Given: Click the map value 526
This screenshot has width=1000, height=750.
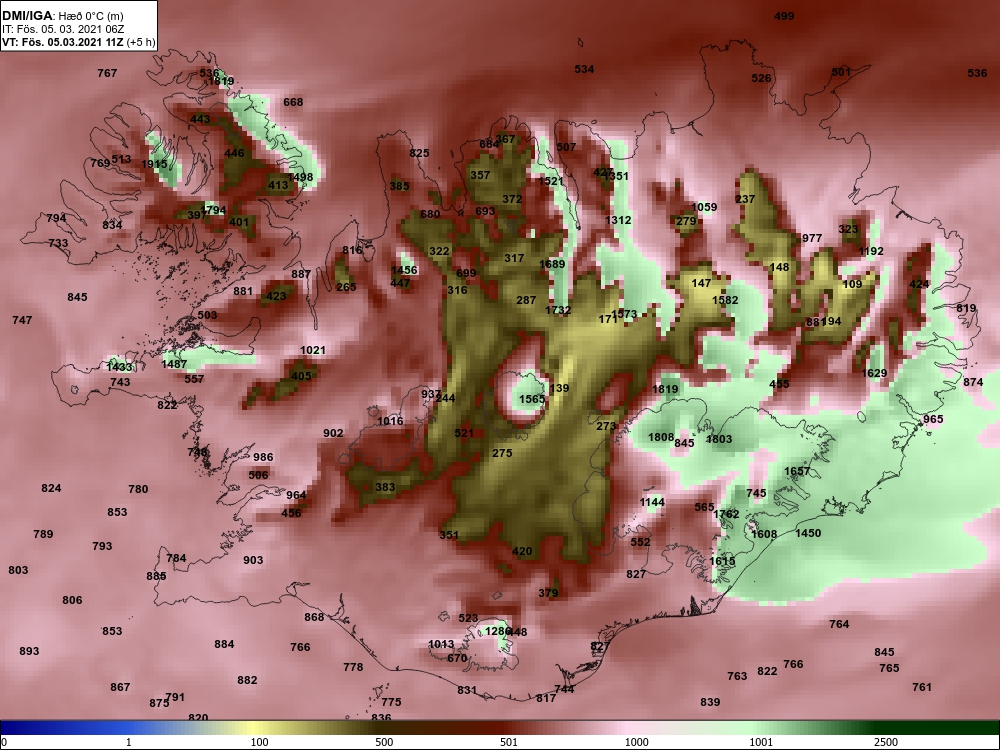Looking at the screenshot, I should tap(761, 78).
